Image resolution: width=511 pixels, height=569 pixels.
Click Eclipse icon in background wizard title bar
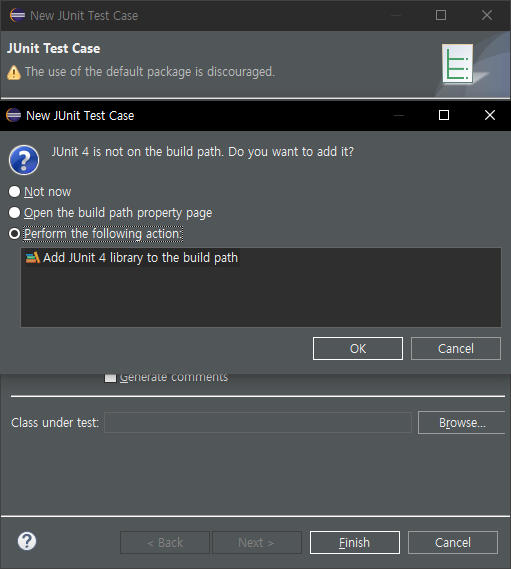click(x=17, y=15)
